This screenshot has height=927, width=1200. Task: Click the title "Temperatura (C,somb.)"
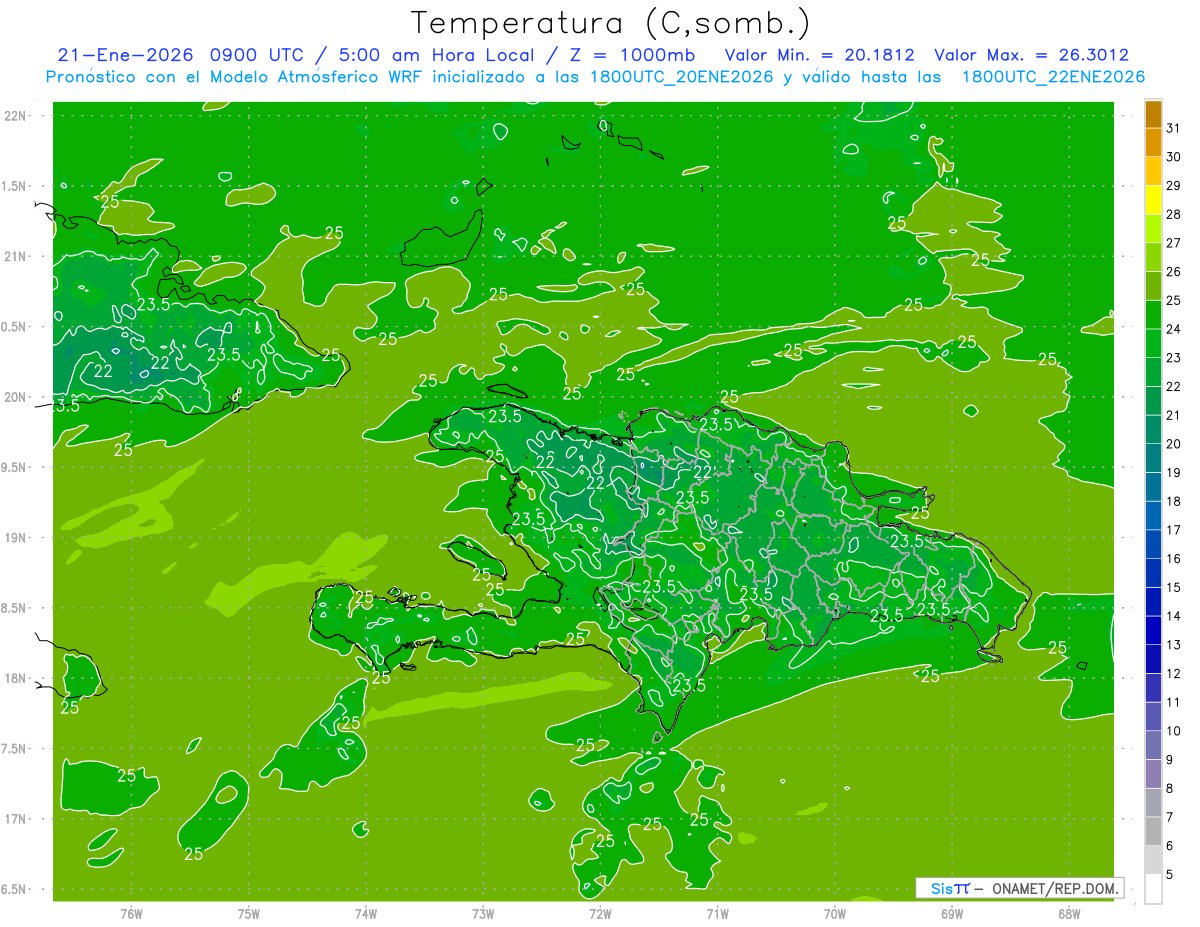coord(611,23)
